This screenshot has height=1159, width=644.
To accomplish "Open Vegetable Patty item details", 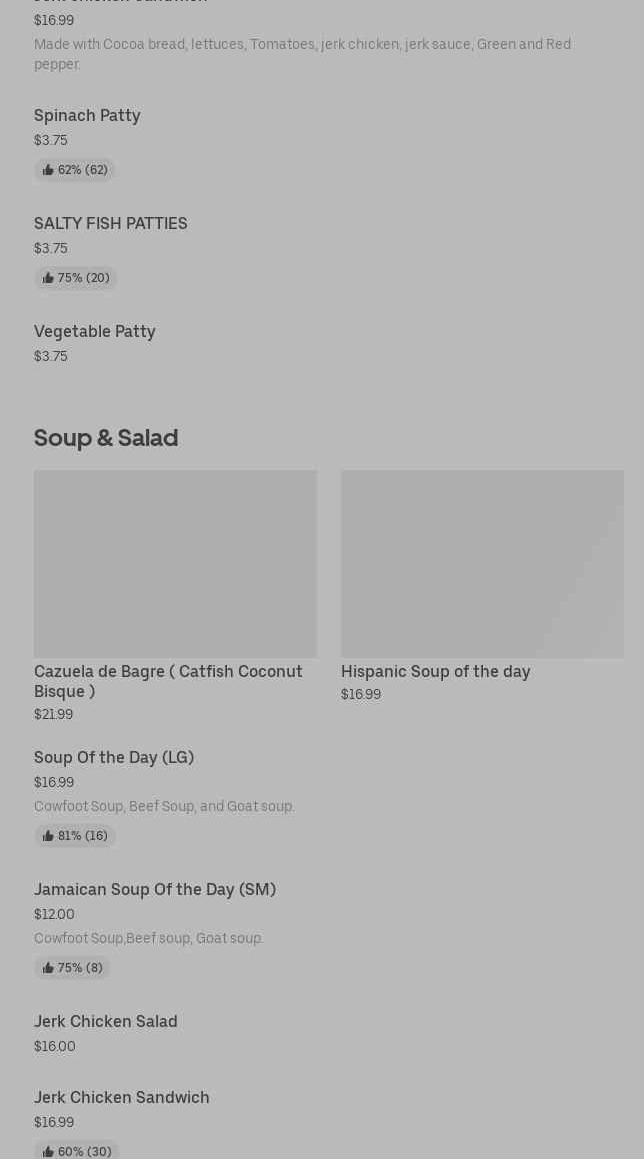I will [95, 332].
